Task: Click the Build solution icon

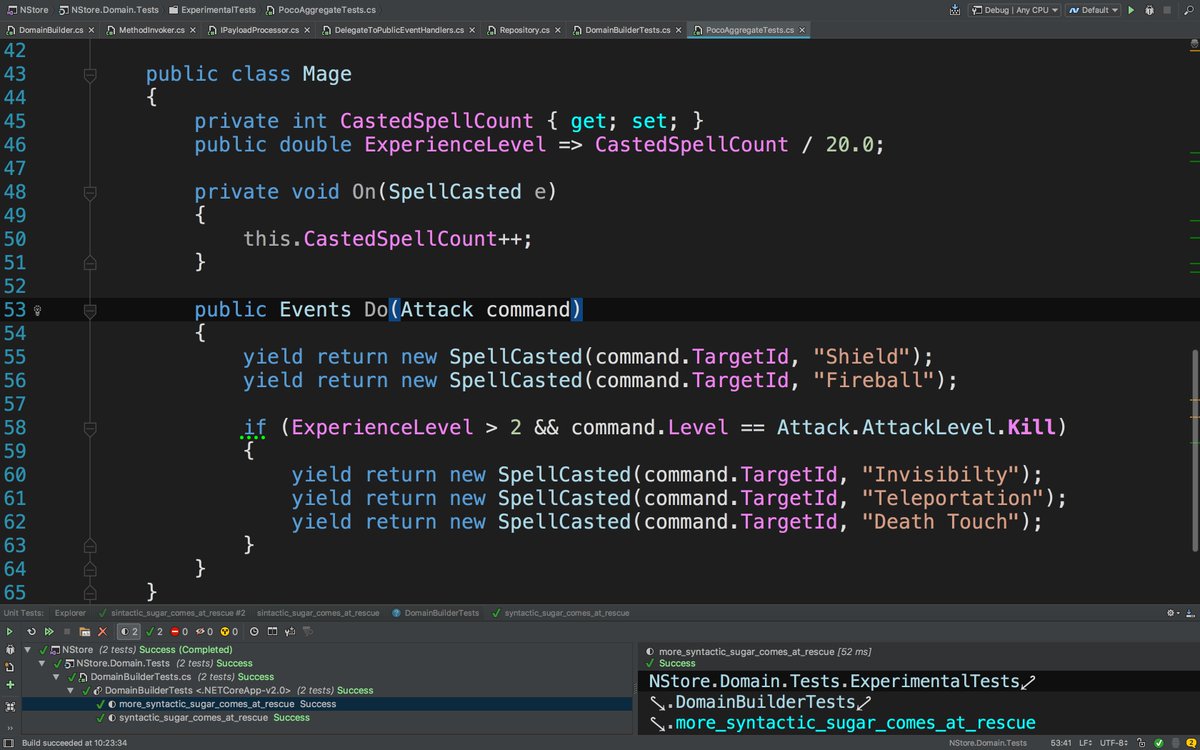Action: 955,10
